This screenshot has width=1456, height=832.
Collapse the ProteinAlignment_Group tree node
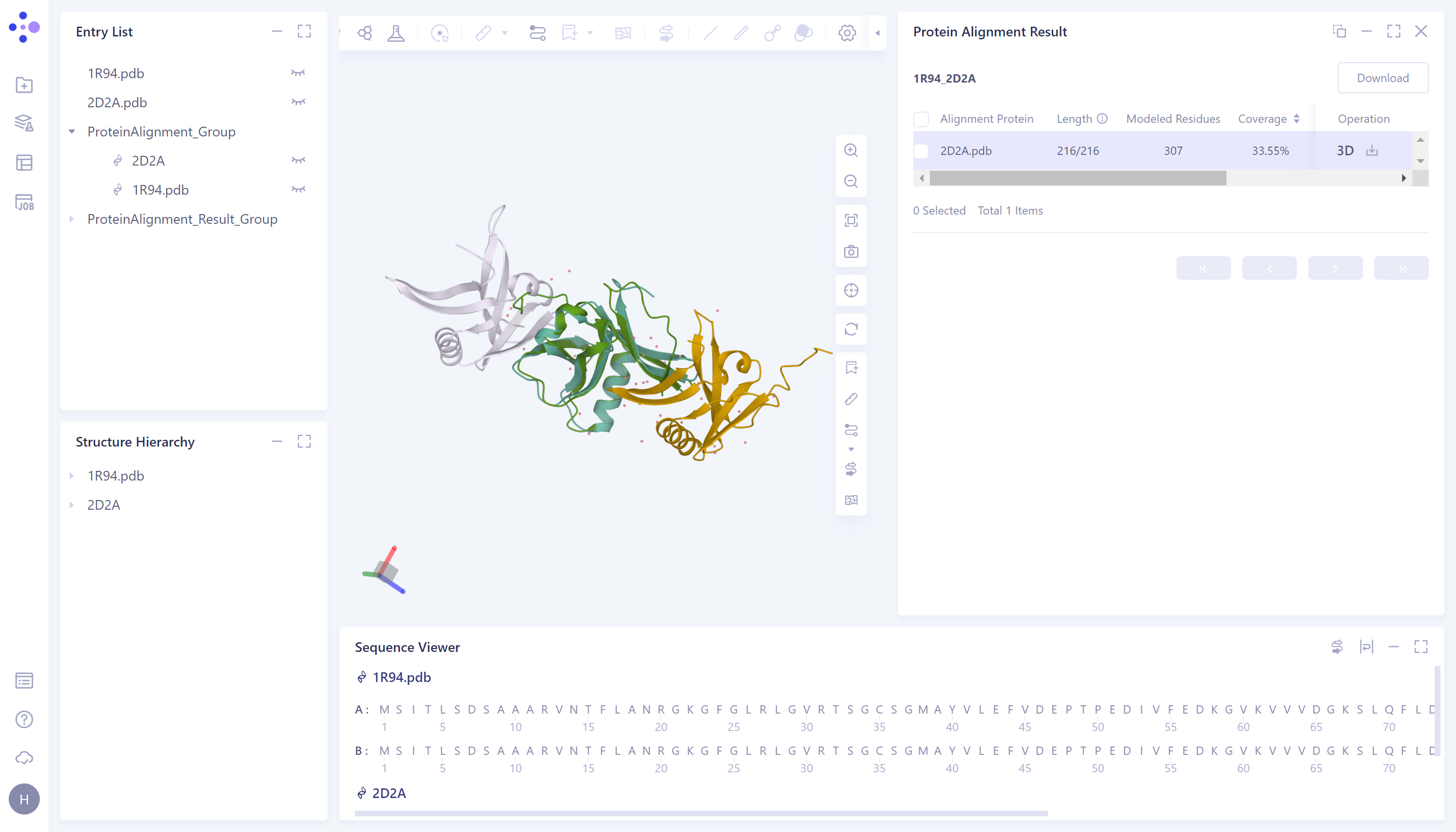coord(72,132)
